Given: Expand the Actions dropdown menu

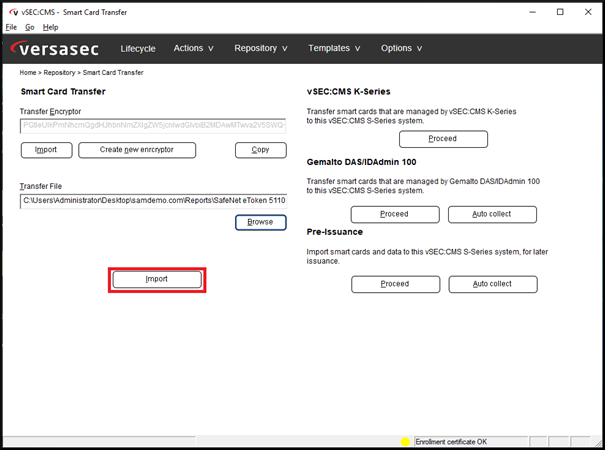Looking at the screenshot, I should (x=193, y=48).
